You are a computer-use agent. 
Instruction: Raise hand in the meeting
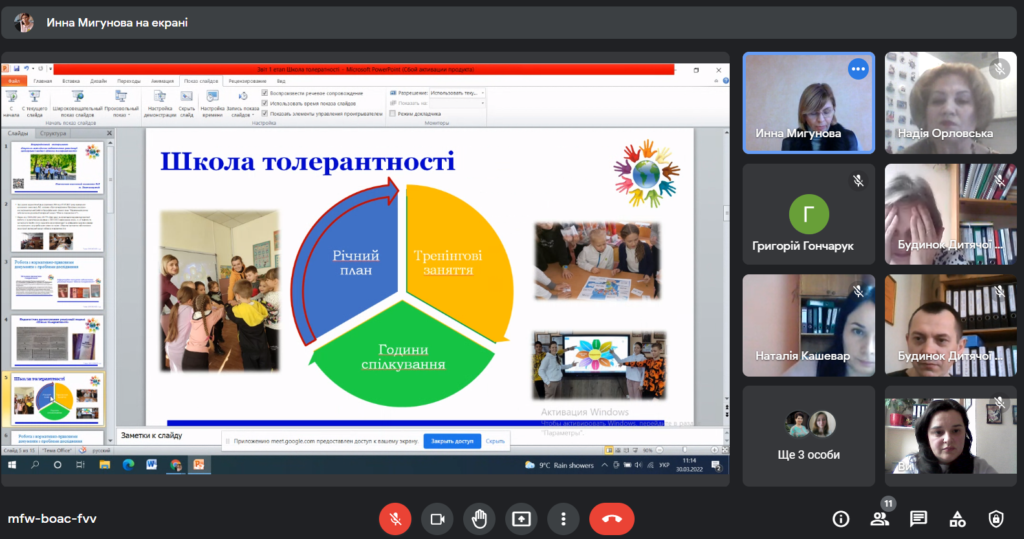click(x=479, y=519)
